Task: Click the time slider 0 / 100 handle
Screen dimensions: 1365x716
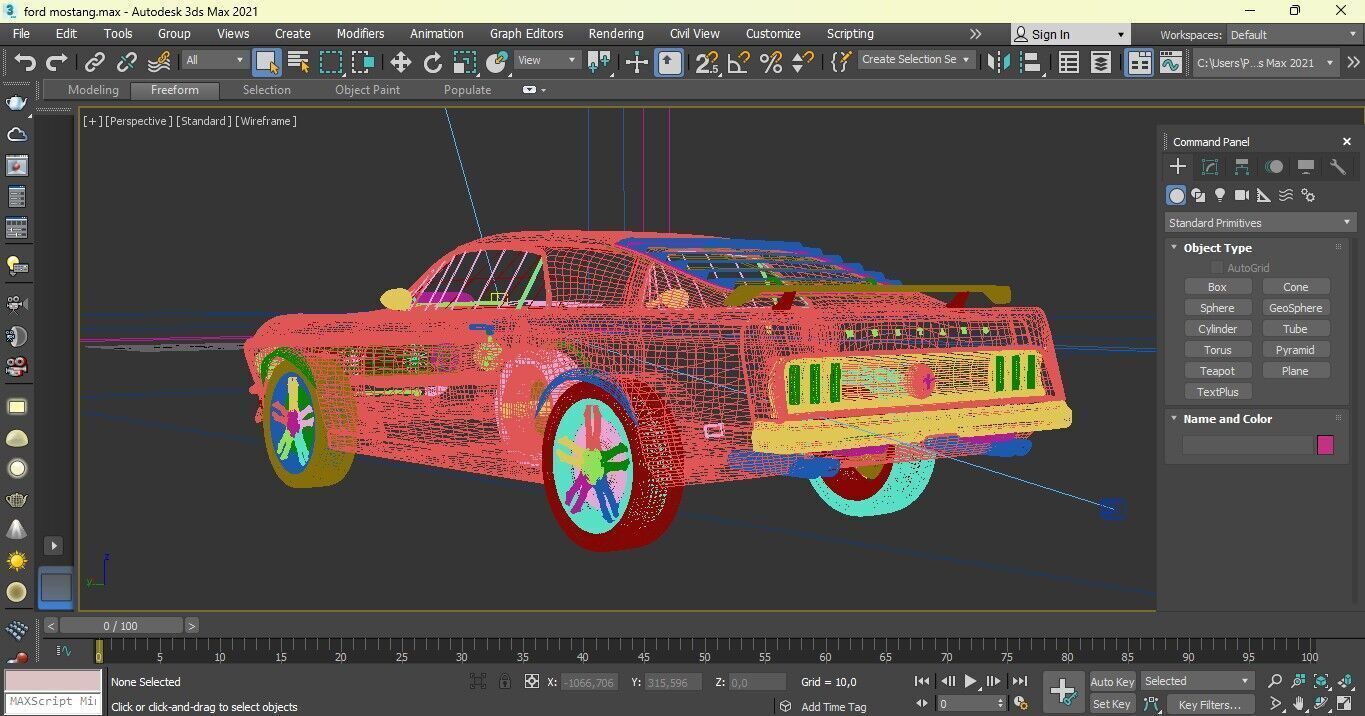Action: tap(121, 626)
